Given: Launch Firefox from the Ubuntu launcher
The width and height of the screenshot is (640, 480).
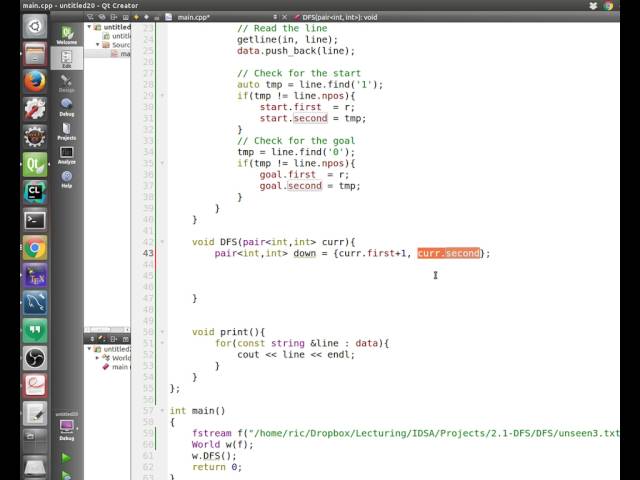Looking at the screenshot, I should click(35, 81).
